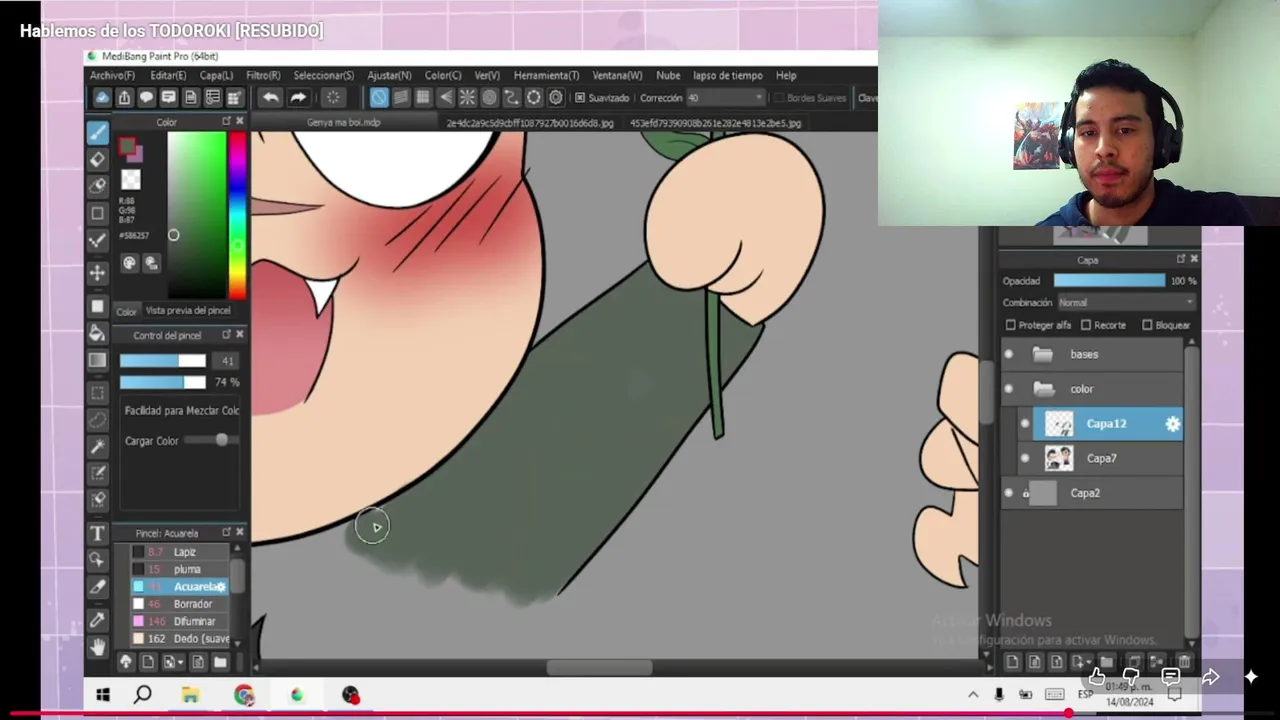
Task: Enable the radial snap icon
Action: click(467, 97)
